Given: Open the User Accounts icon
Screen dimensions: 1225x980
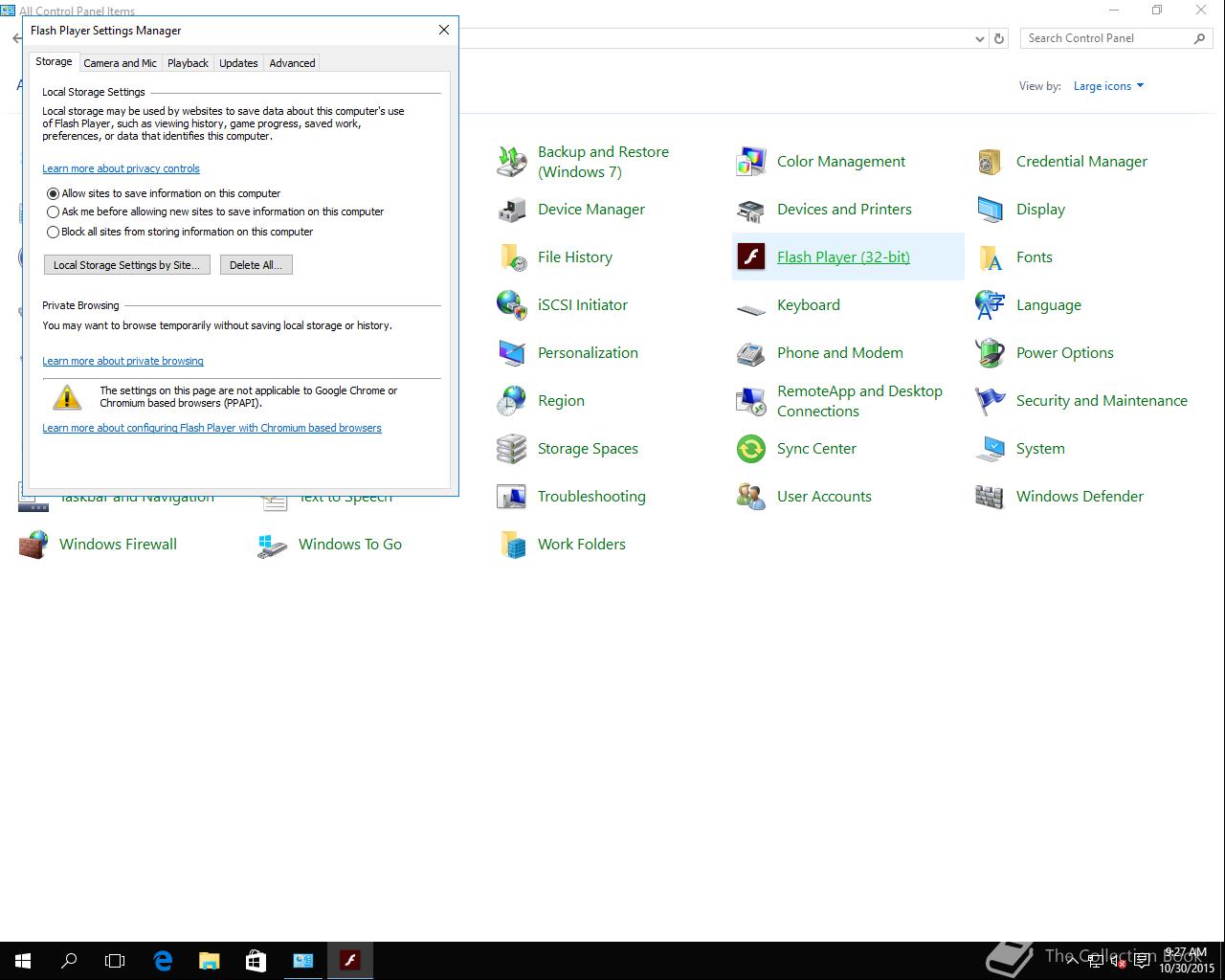Looking at the screenshot, I should tap(751, 497).
